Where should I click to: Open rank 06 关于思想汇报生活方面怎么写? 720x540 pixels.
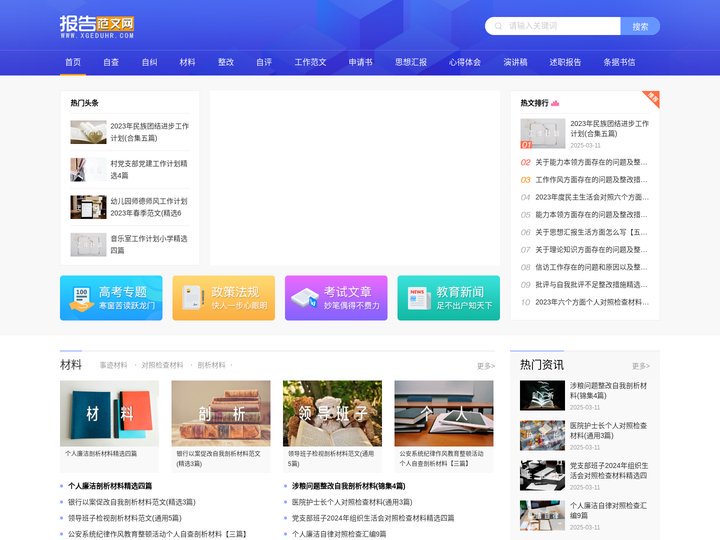[x=591, y=232]
